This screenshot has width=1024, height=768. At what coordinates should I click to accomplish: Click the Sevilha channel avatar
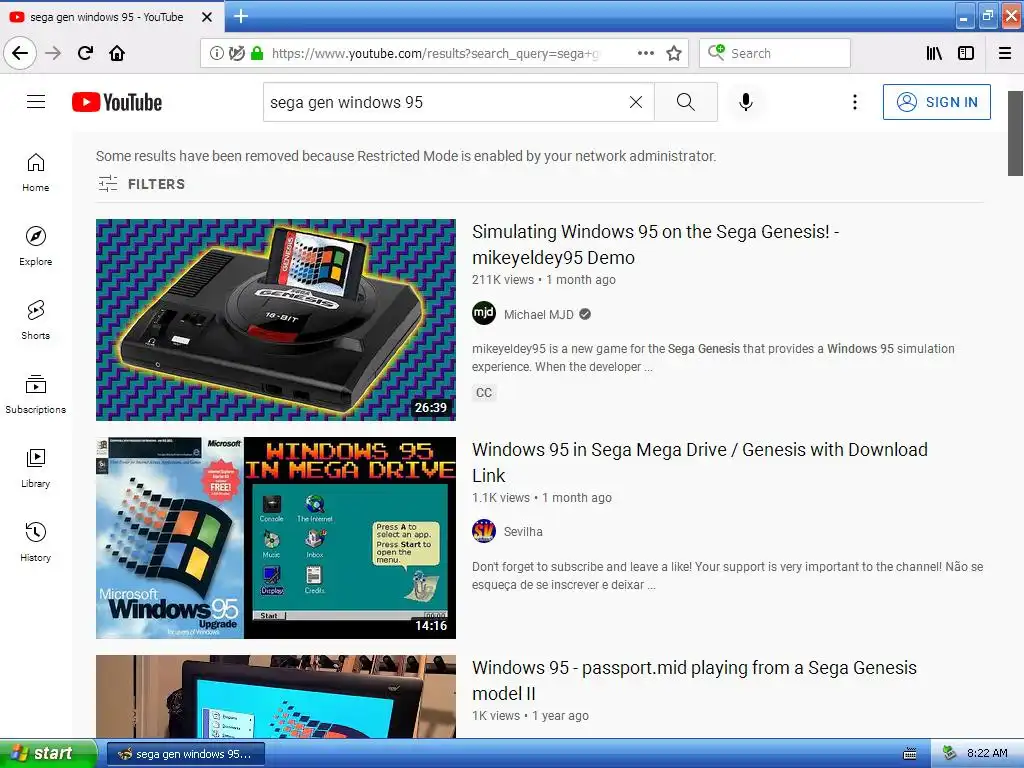[x=484, y=531]
